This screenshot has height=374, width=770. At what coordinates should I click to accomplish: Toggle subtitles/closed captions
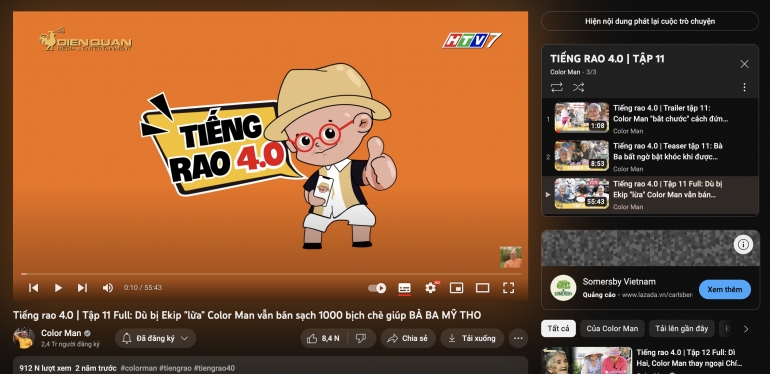coord(404,288)
